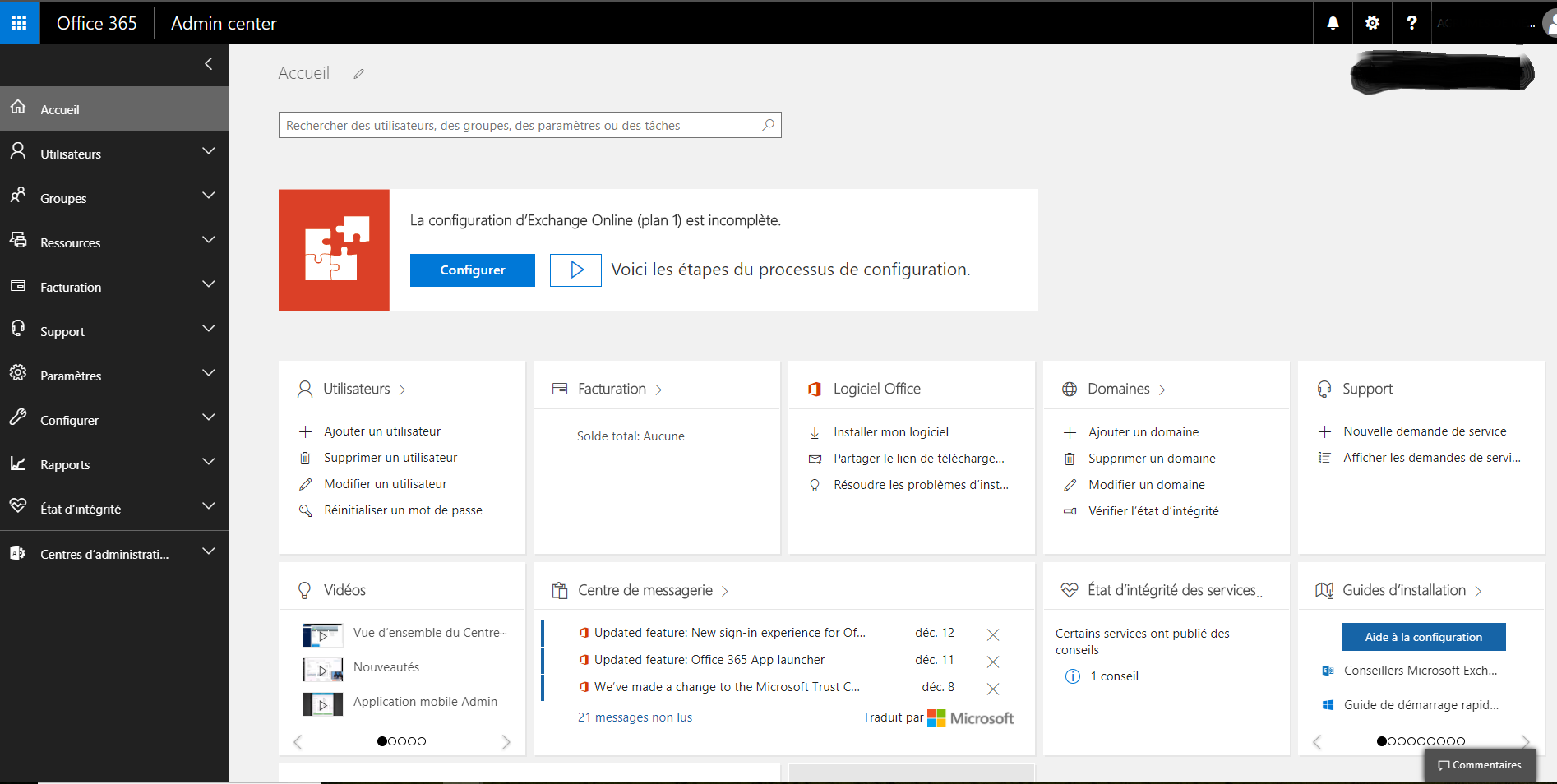
Task: Play the configuration steps video
Action: pos(575,270)
